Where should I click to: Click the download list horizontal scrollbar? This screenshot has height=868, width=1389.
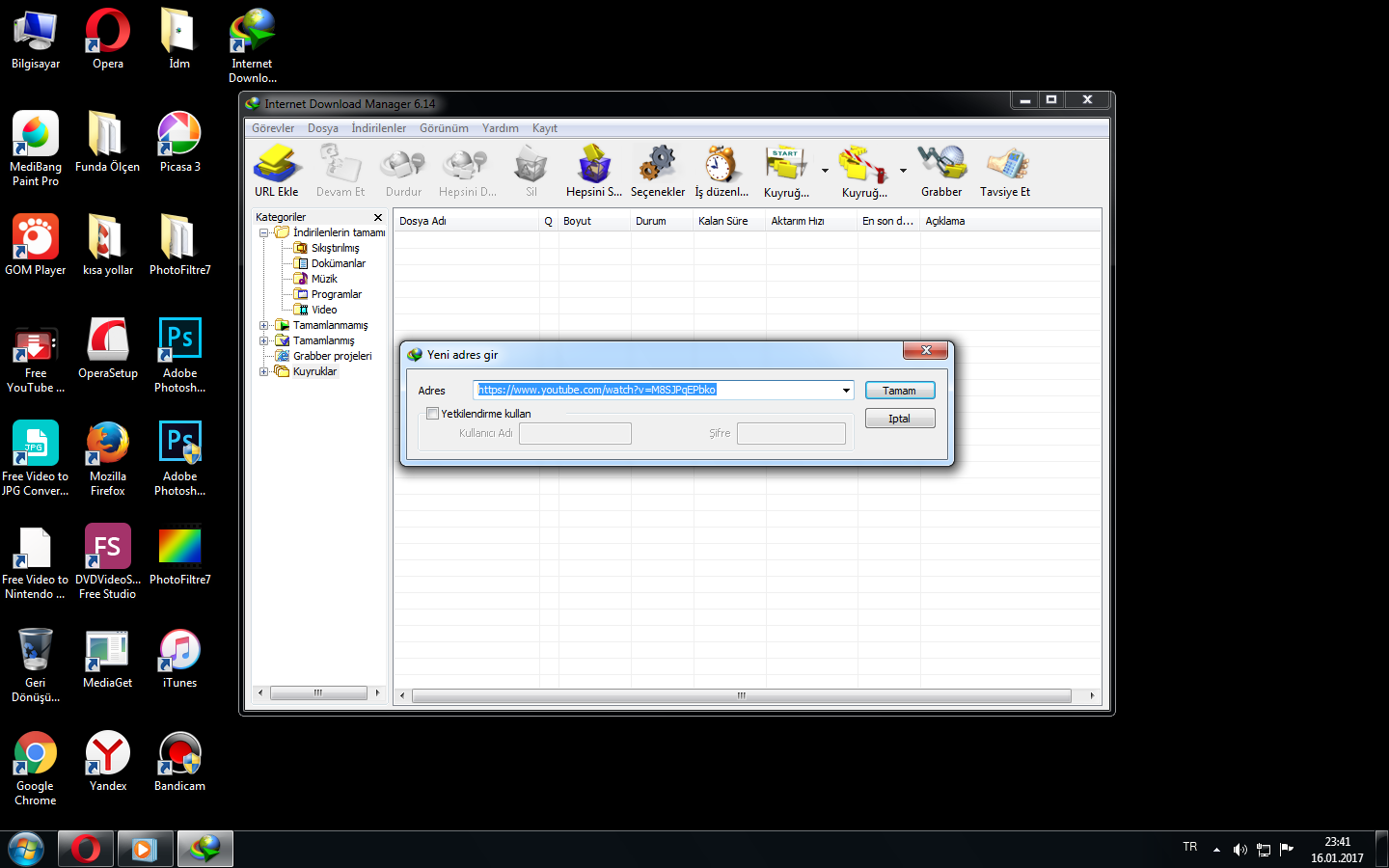coord(747,695)
